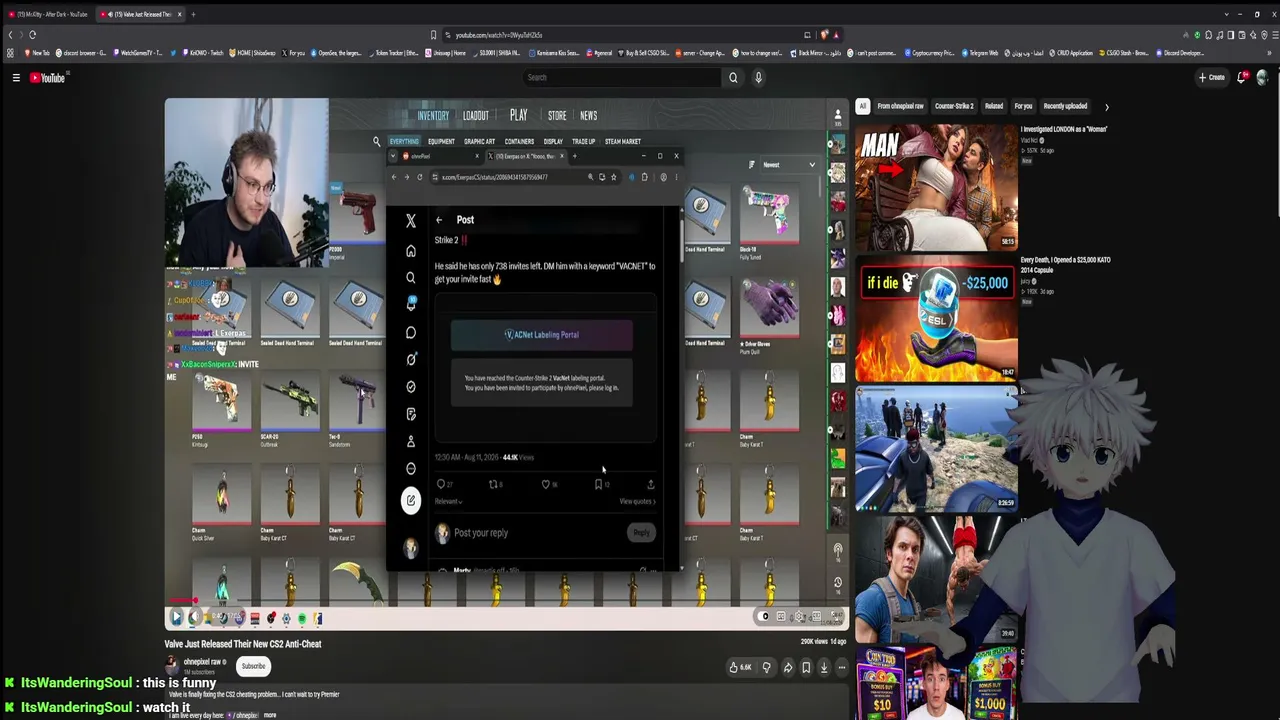Go back with the browser back arrow
The height and width of the screenshot is (720, 1280).
10,35
